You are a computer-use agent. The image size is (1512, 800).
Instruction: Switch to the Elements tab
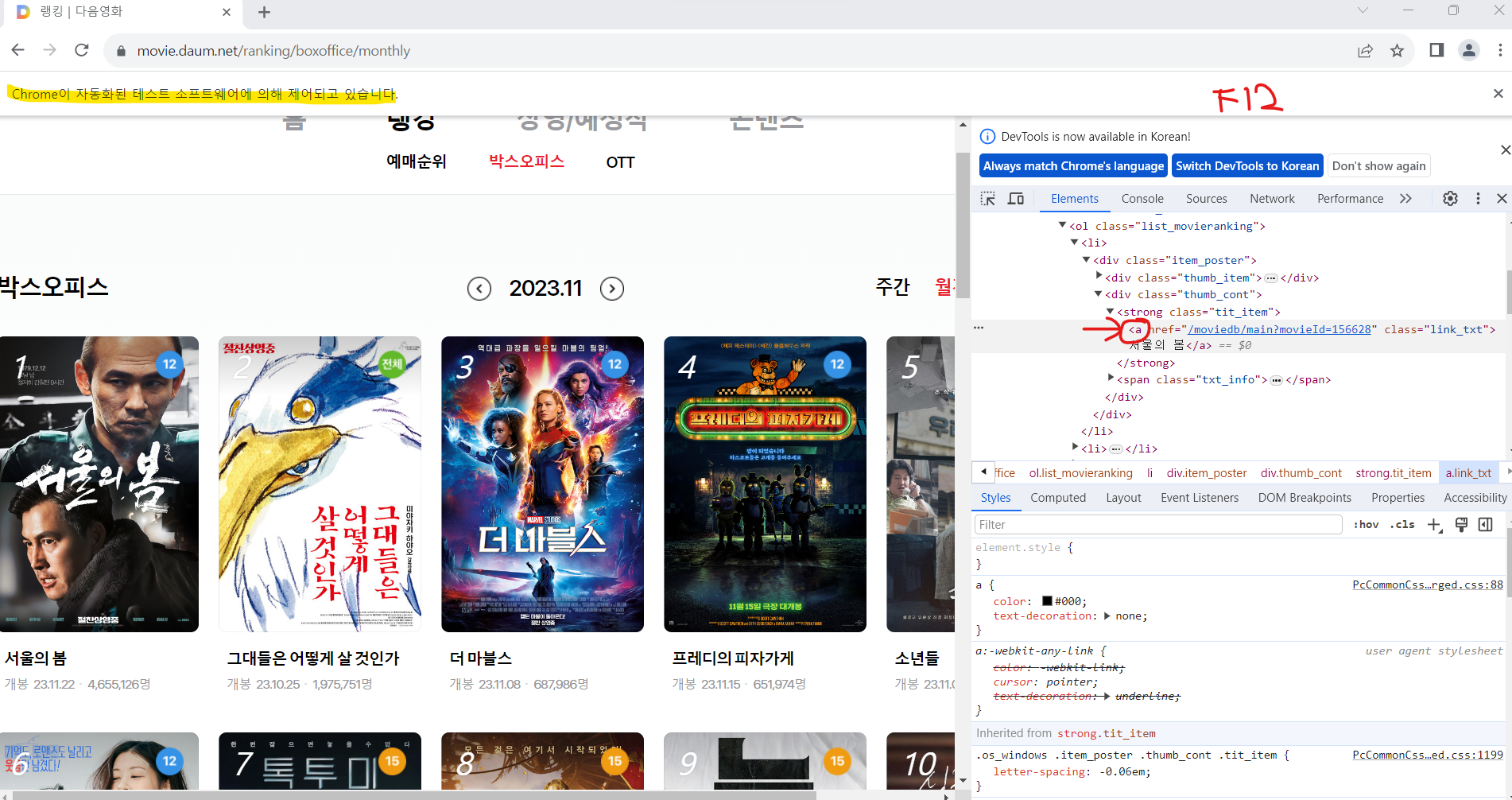point(1075,199)
